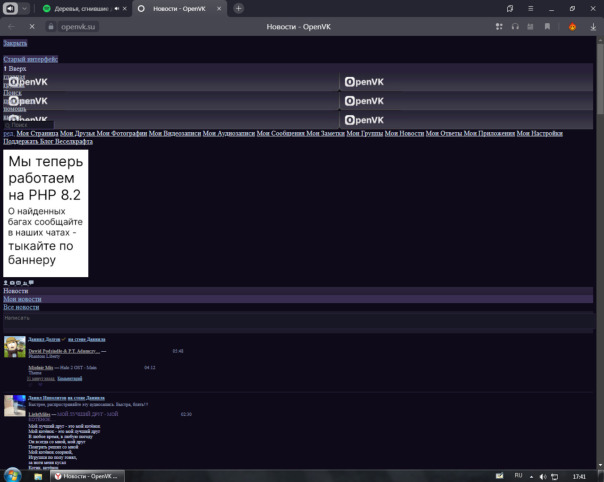
Task: Switch to the Spotify «Деревья» tab
Action: click(x=82, y=8)
